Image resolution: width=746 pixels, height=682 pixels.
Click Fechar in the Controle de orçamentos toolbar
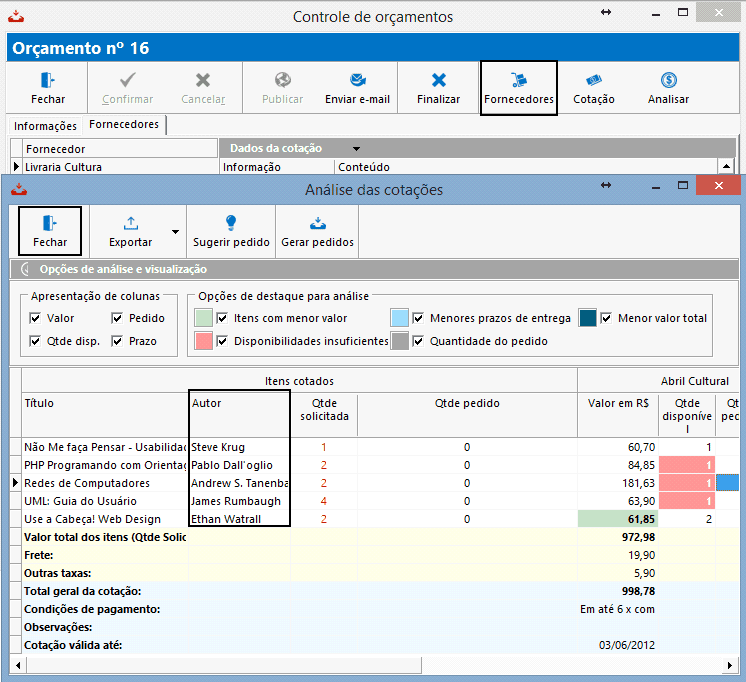[48, 88]
